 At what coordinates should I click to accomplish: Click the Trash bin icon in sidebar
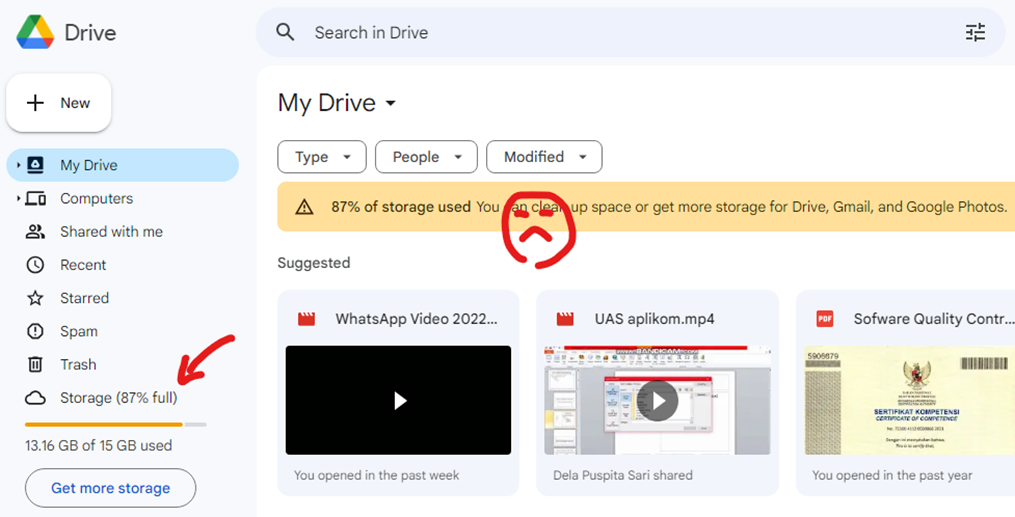pyautogui.click(x=36, y=364)
